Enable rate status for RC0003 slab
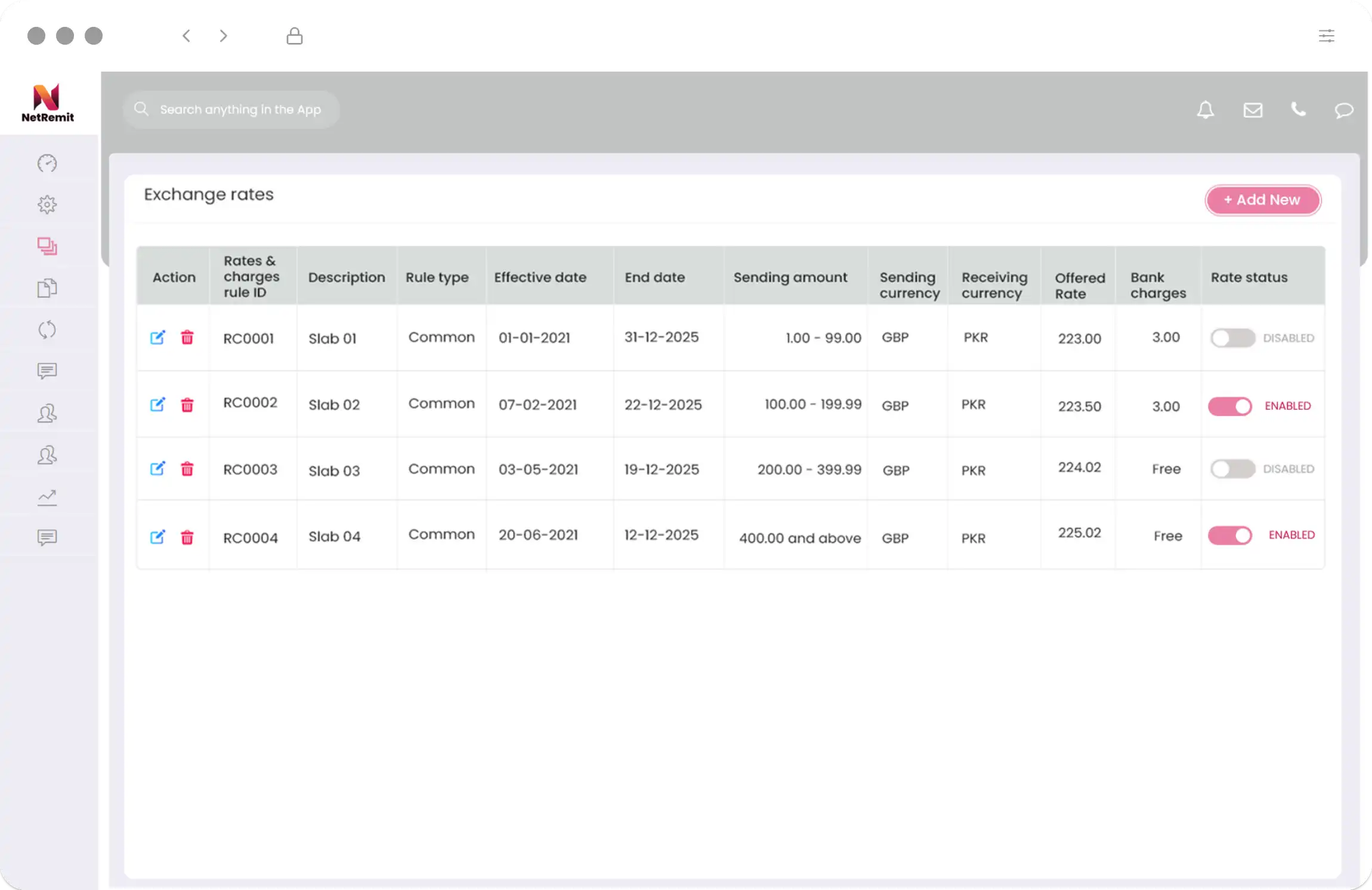Screen dimensions: 1372x890 click(1232, 468)
